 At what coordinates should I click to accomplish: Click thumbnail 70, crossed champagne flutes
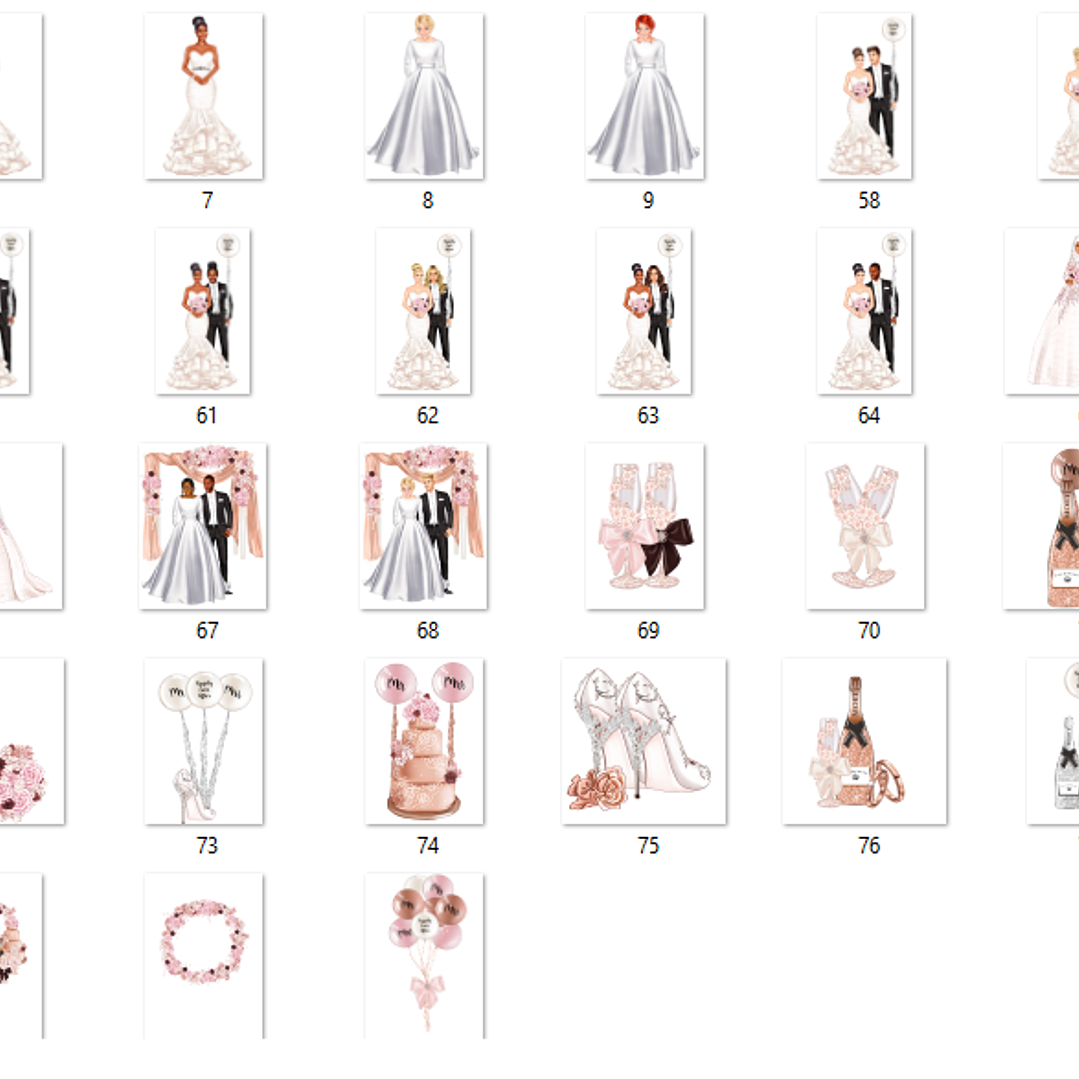865,526
